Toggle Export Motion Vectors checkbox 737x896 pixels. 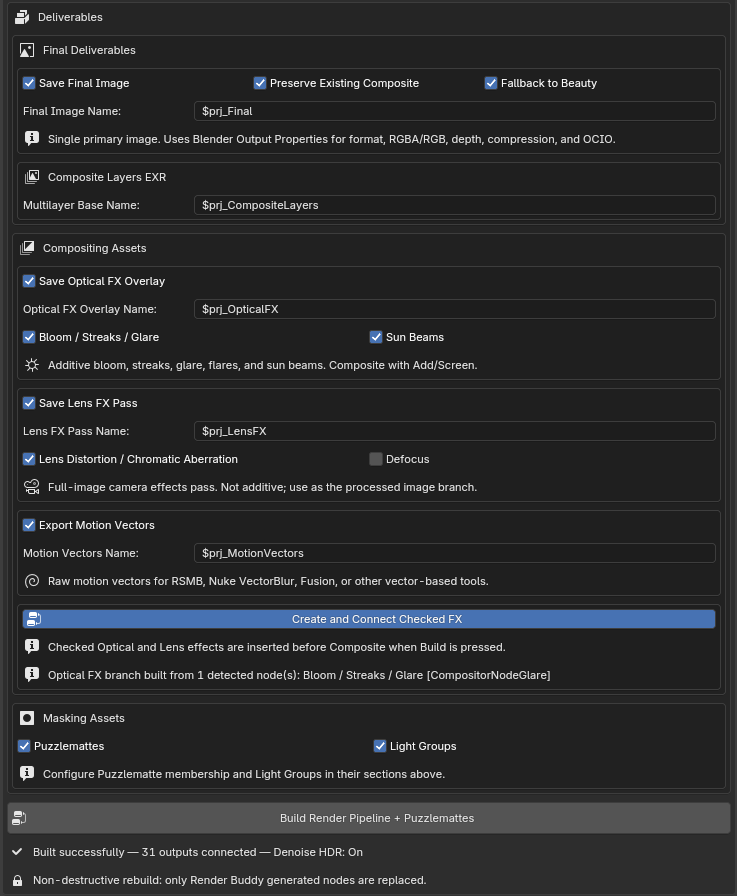coord(29,525)
